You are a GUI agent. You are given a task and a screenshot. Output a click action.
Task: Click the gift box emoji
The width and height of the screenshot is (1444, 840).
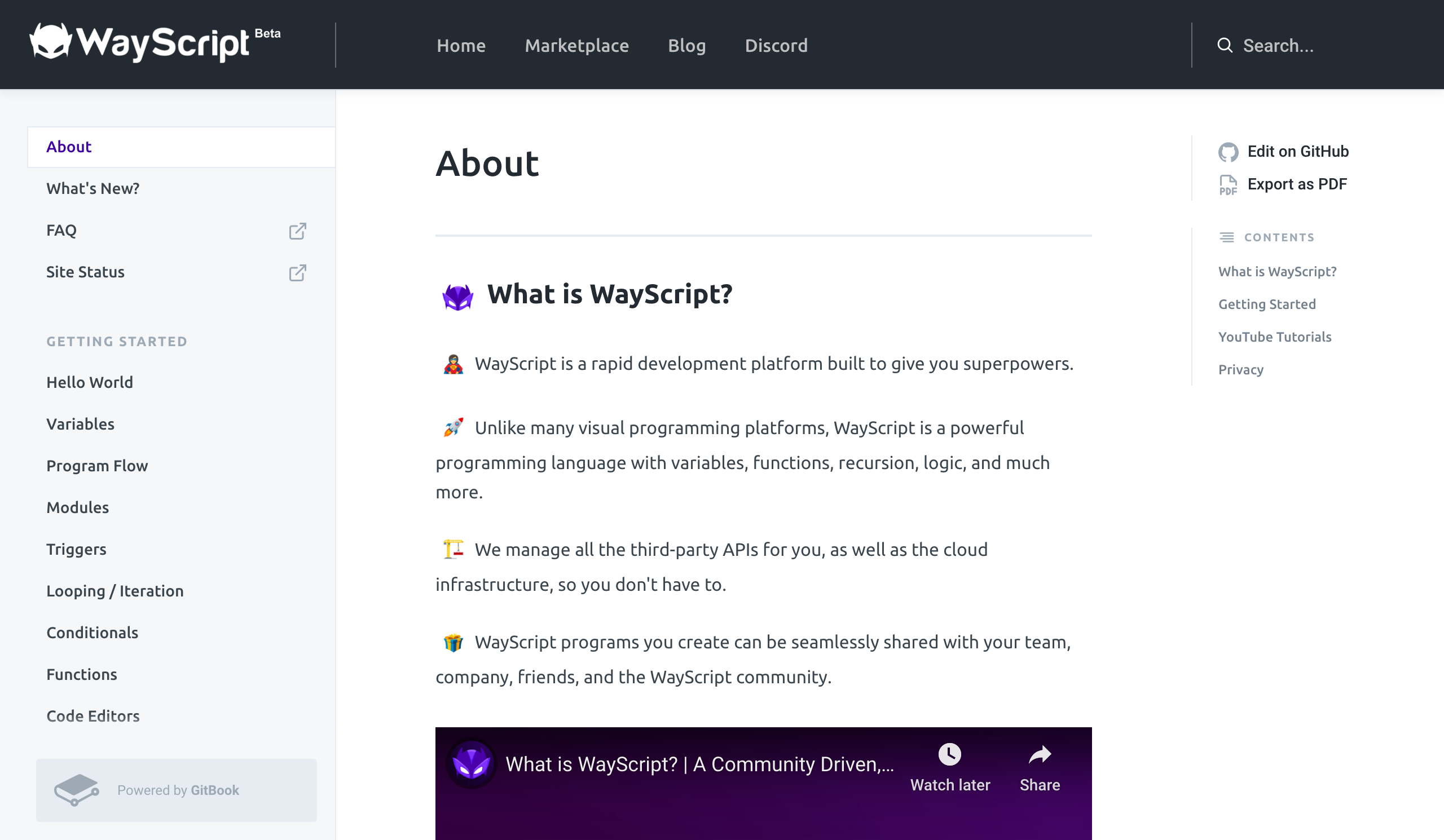[x=453, y=643]
